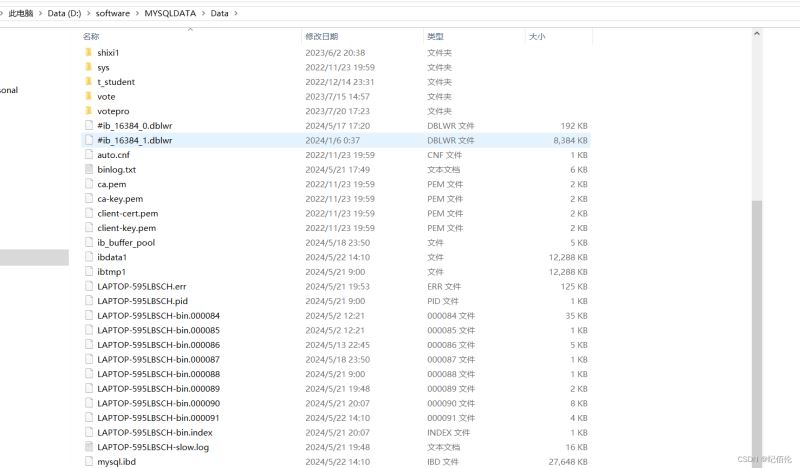Click the ibdata1 file icon
The width and height of the screenshot is (800, 468).
click(x=89, y=257)
